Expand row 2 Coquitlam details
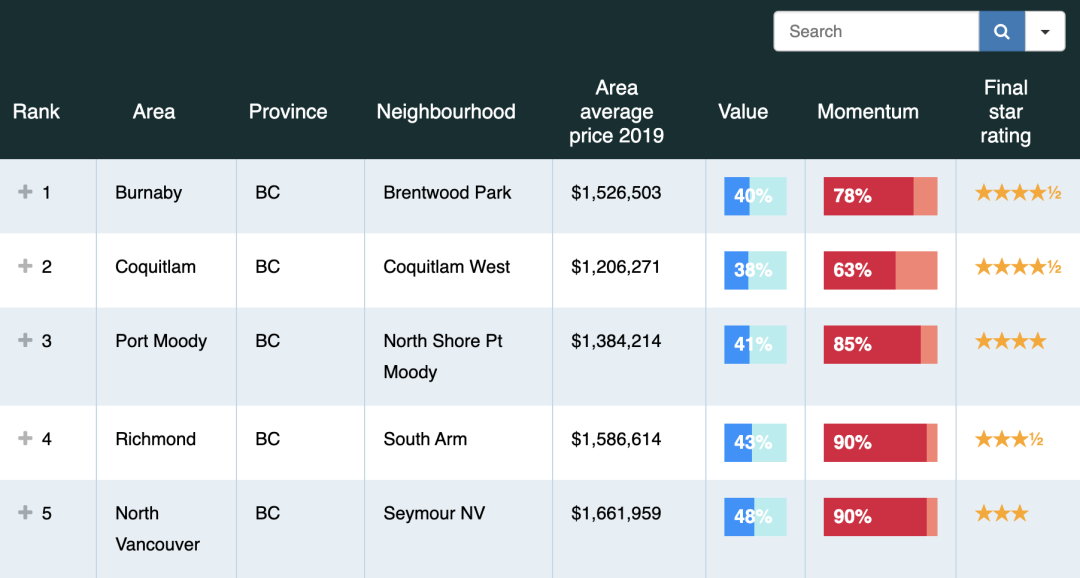 (x=25, y=266)
